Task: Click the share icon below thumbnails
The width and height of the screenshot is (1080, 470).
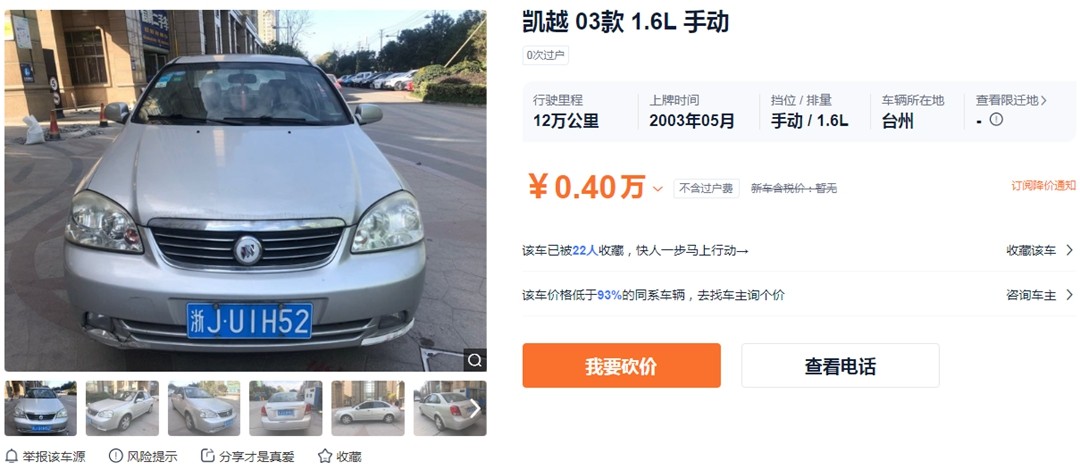Action: 207,456
